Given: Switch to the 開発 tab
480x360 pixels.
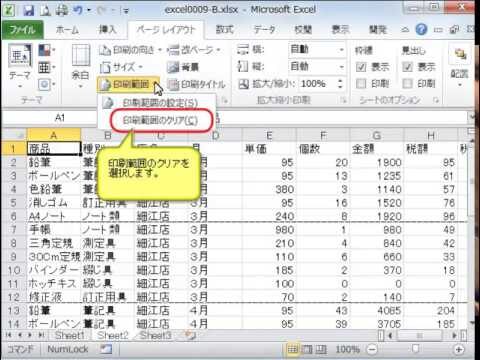Looking at the screenshot, I should click(377, 30).
